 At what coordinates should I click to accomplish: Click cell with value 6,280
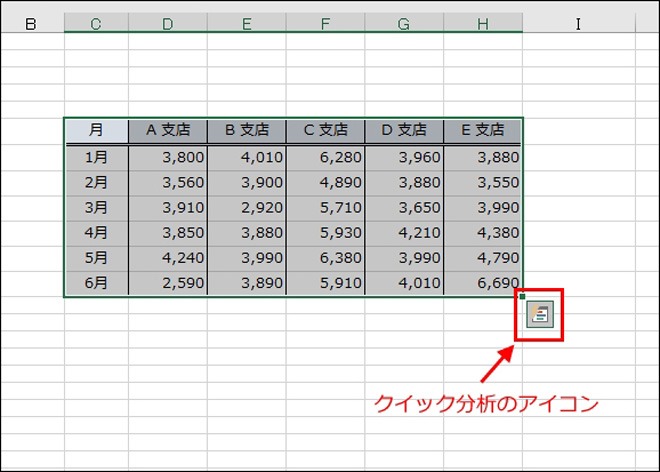[325, 157]
